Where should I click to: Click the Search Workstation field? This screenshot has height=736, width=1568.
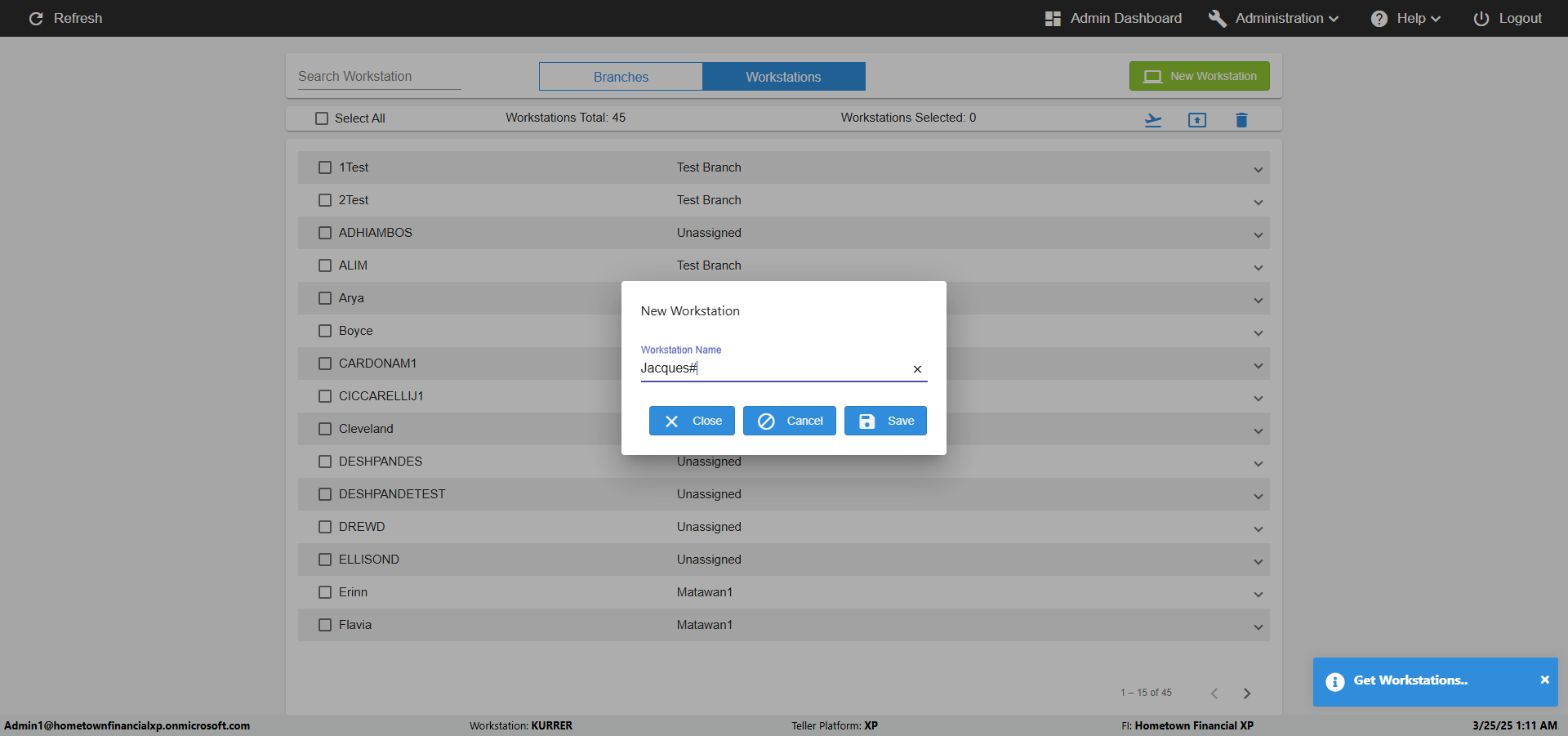pyautogui.click(x=379, y=76)
